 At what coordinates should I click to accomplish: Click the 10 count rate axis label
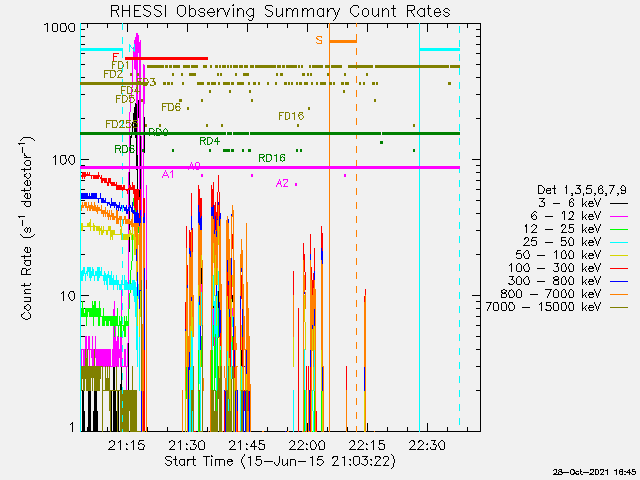point(68,296)
